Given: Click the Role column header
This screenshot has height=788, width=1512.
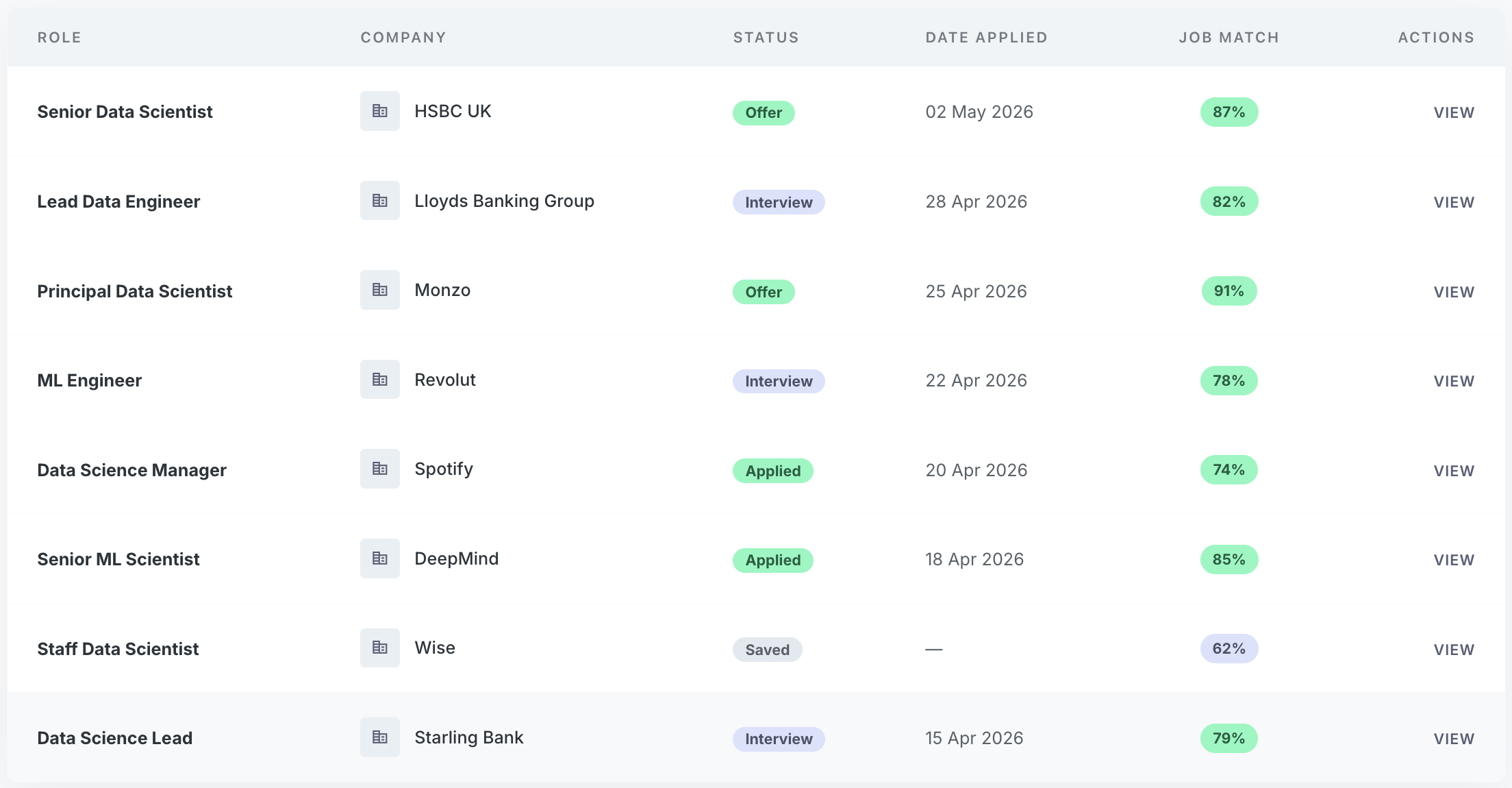Looking at the screenshot, I should click(x=60, y=38).
